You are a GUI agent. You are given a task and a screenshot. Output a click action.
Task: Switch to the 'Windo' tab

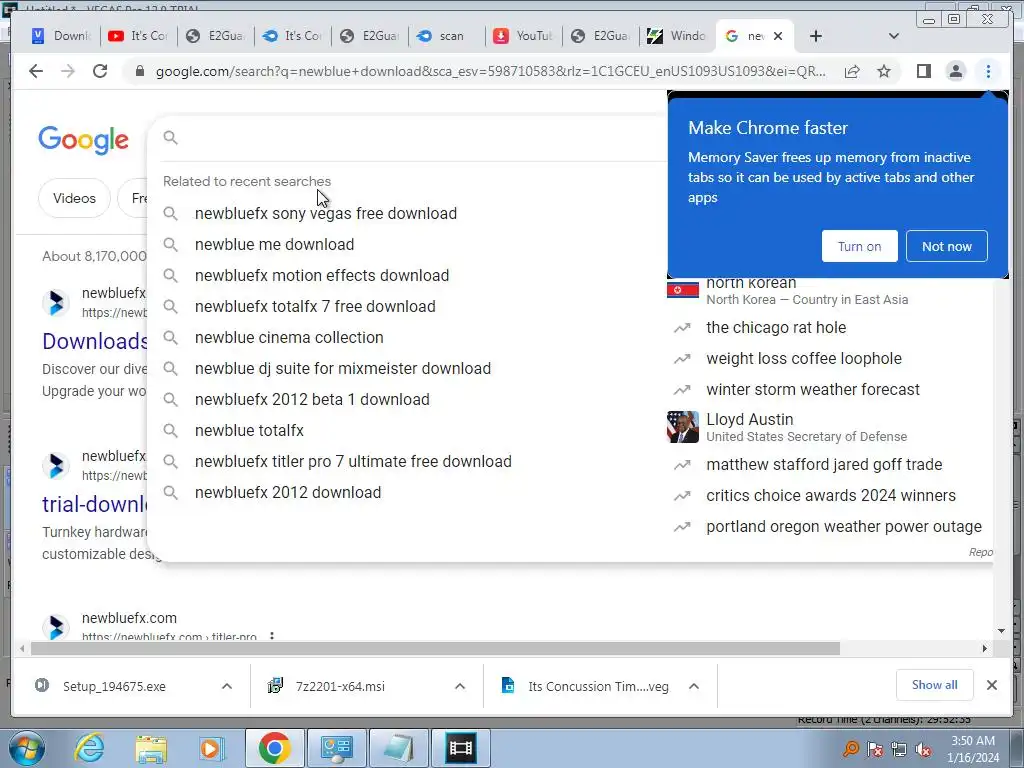tap(677, 36)
